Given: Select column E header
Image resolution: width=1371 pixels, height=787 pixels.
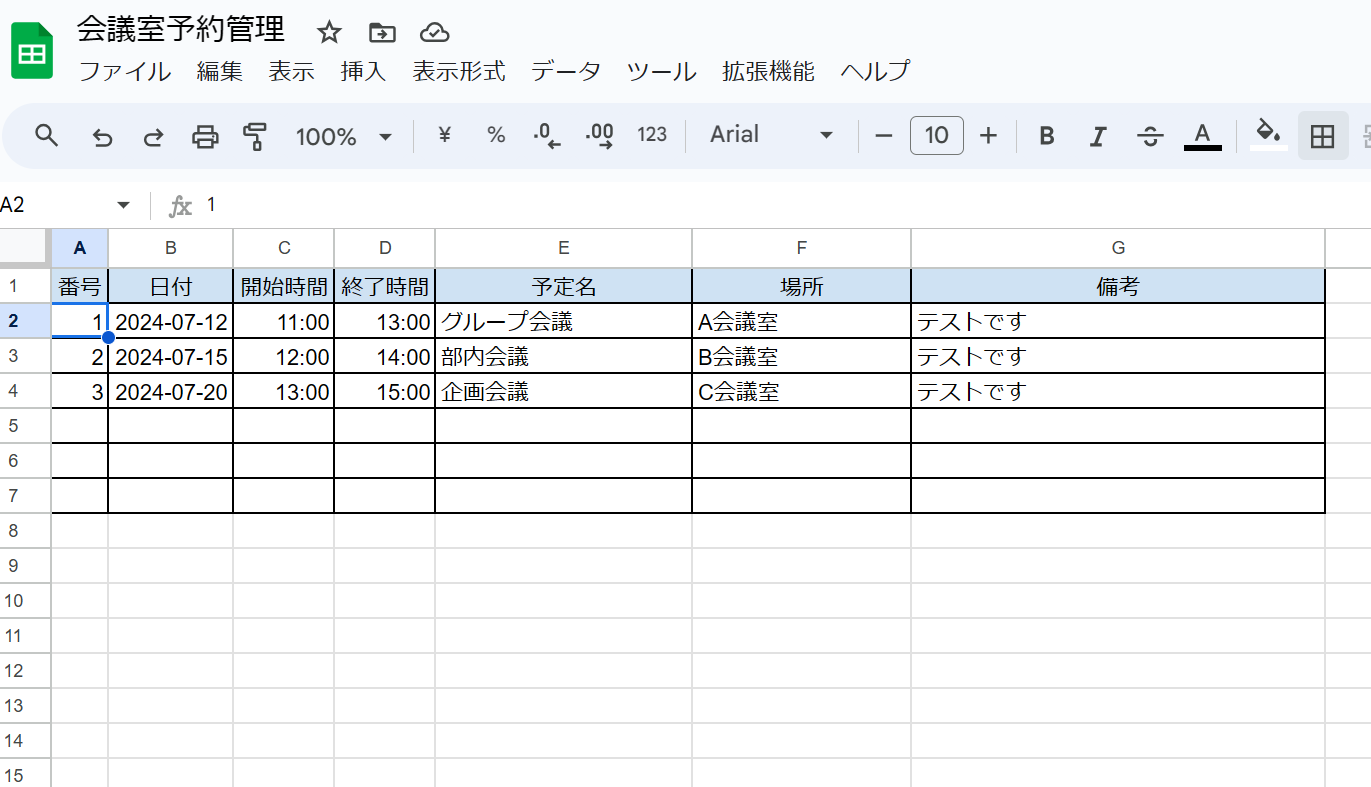Looking at the screenshot, I should 564,248.
